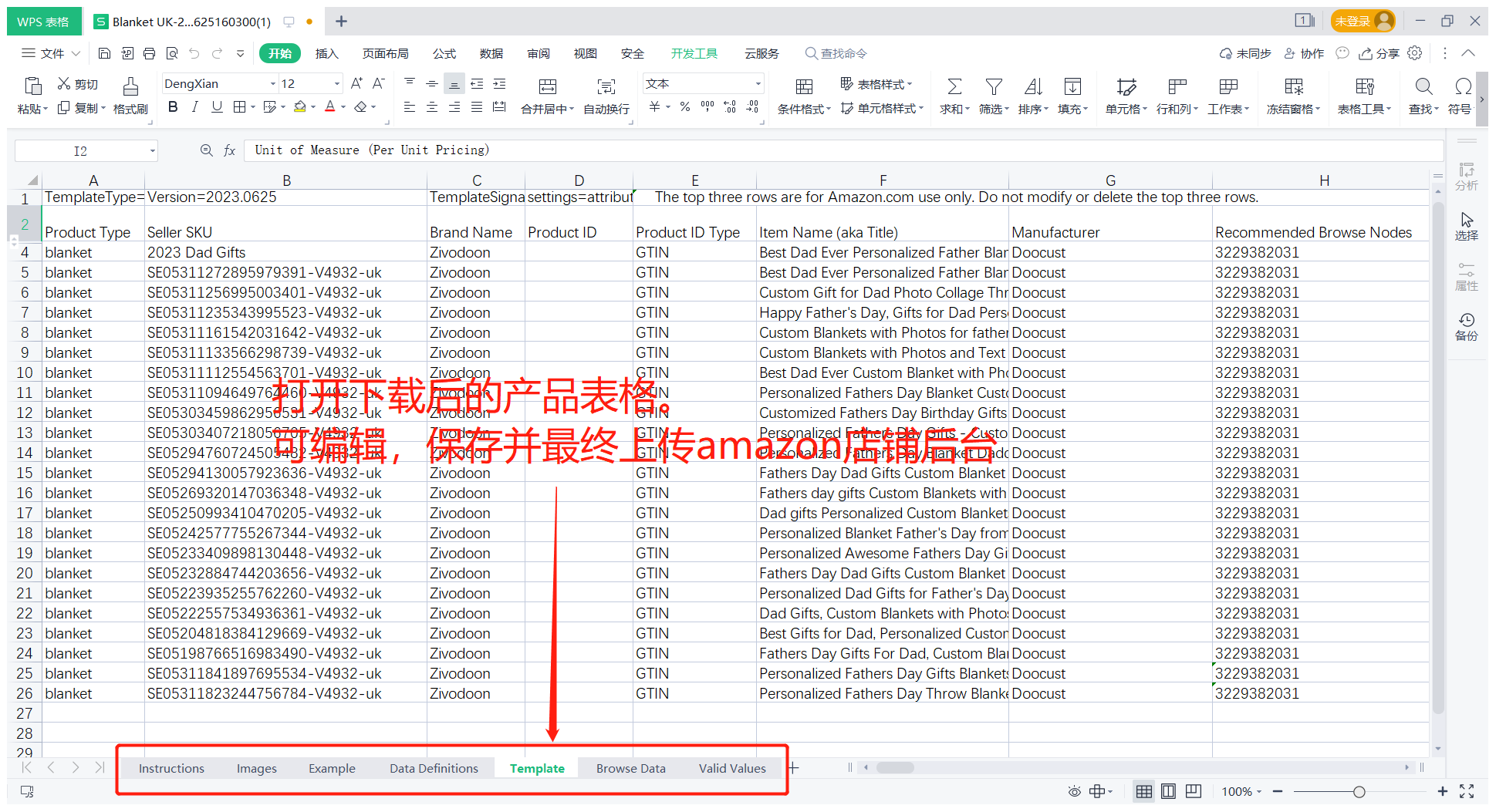Click the Cut (剪切) scissors button
Image resolution: width=1496 pixels, height=812 pixels.
click(x=78, y=84)
